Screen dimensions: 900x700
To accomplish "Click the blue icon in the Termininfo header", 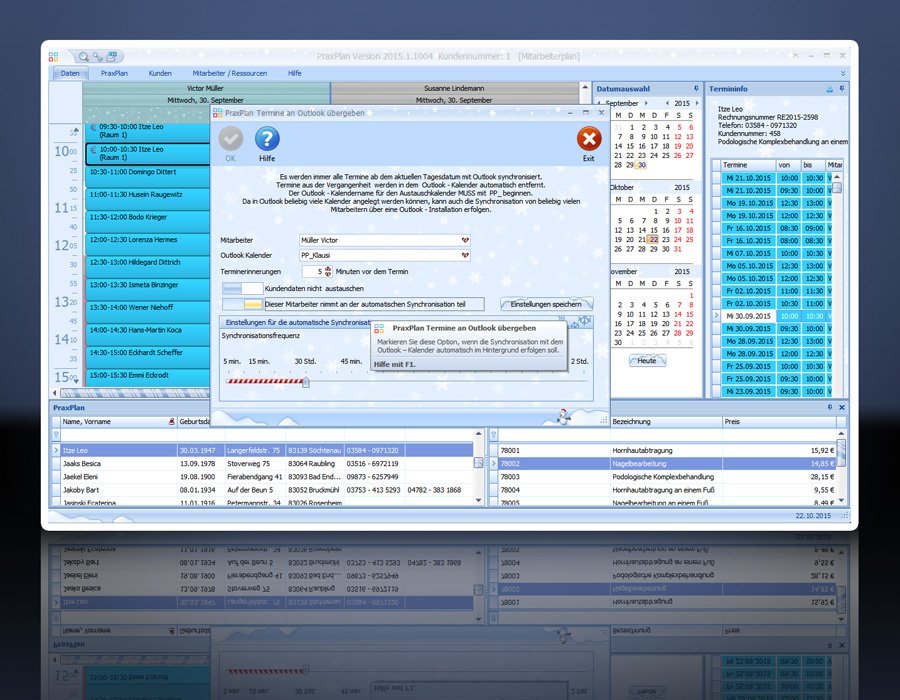I will (x=829, y=89).
